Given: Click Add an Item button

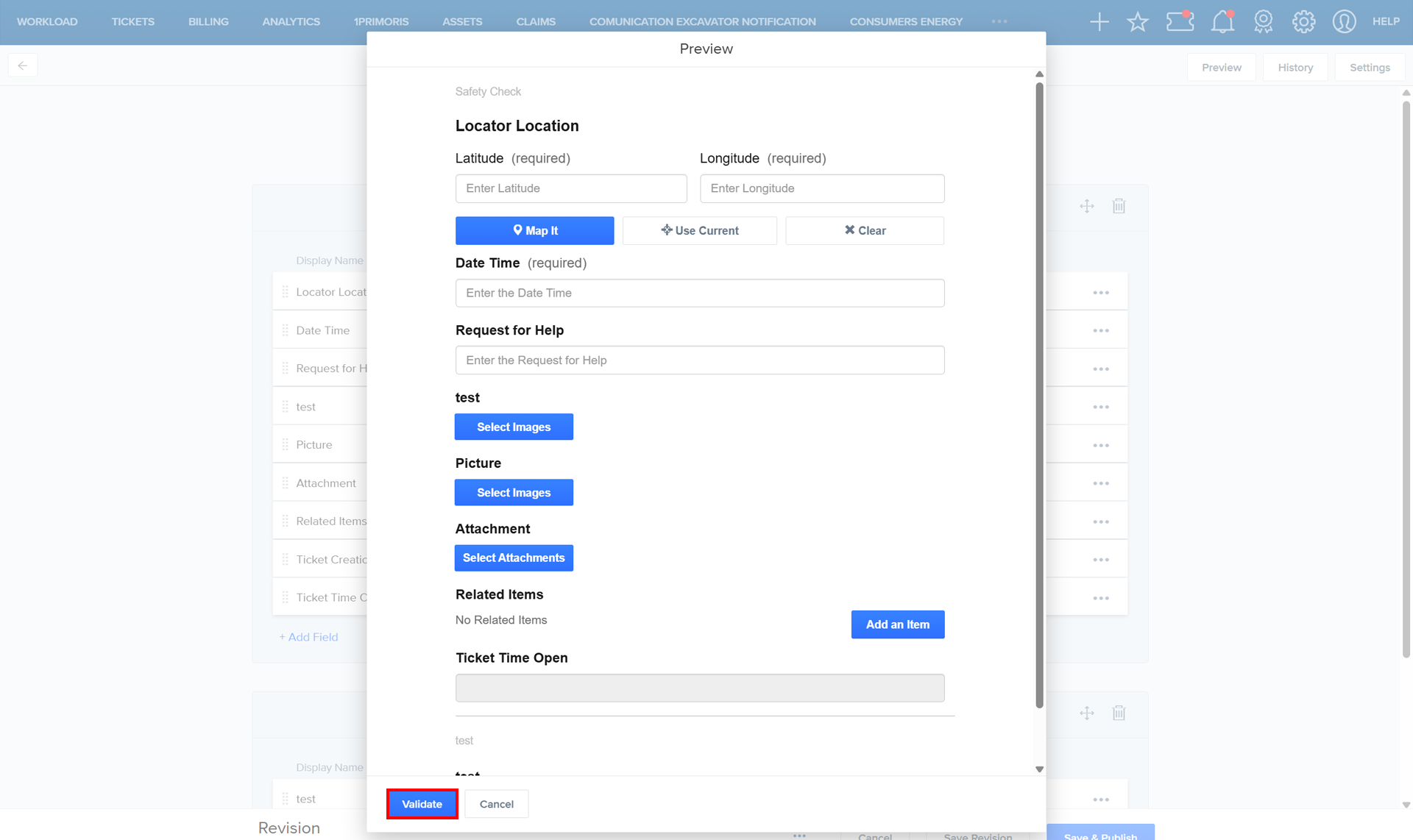Looking at the screenshot, I should (897, 624).
